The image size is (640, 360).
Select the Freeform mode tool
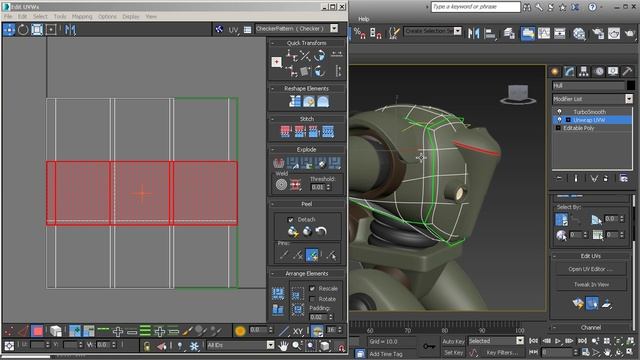51,30
